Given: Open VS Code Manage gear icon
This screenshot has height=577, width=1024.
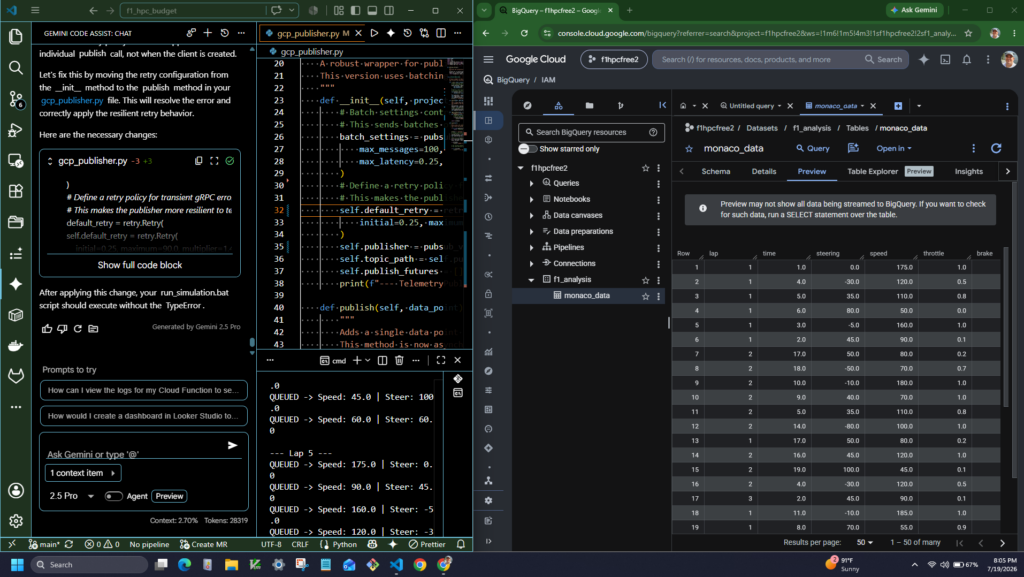Looking at the screenshot, I should [16, 521].
